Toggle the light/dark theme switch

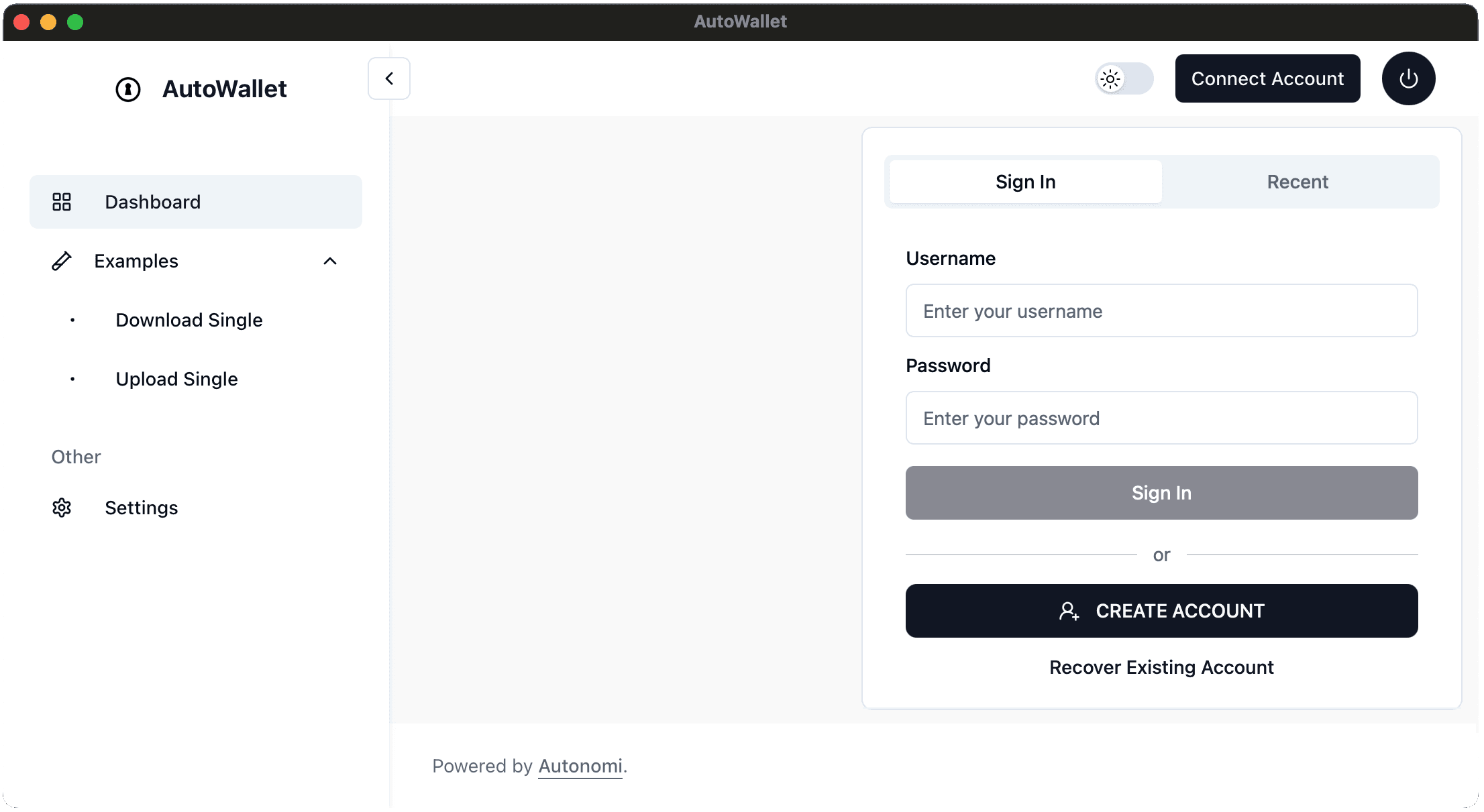(1124, 79)
